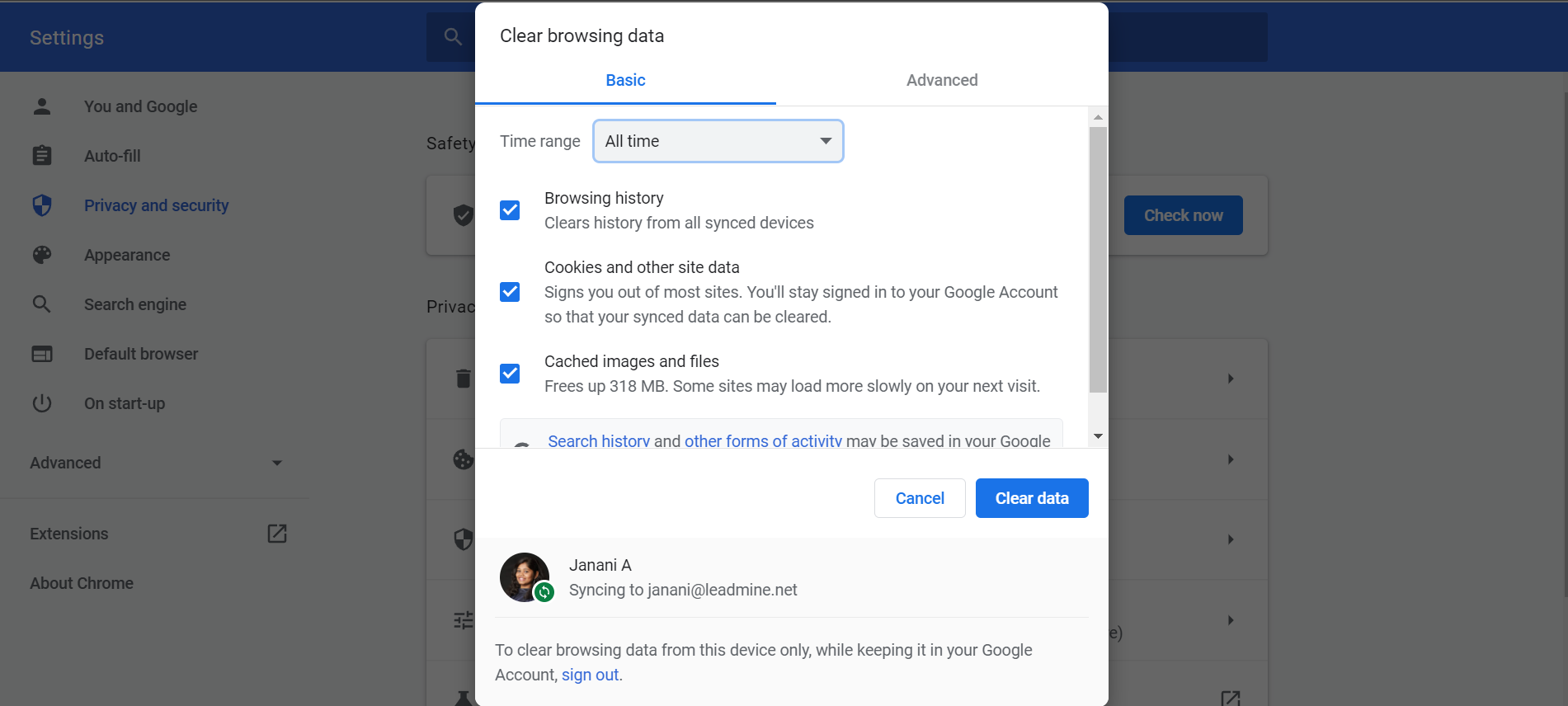
Task: Uncheck the Browsing history checkbox
Action: point(510,210)
